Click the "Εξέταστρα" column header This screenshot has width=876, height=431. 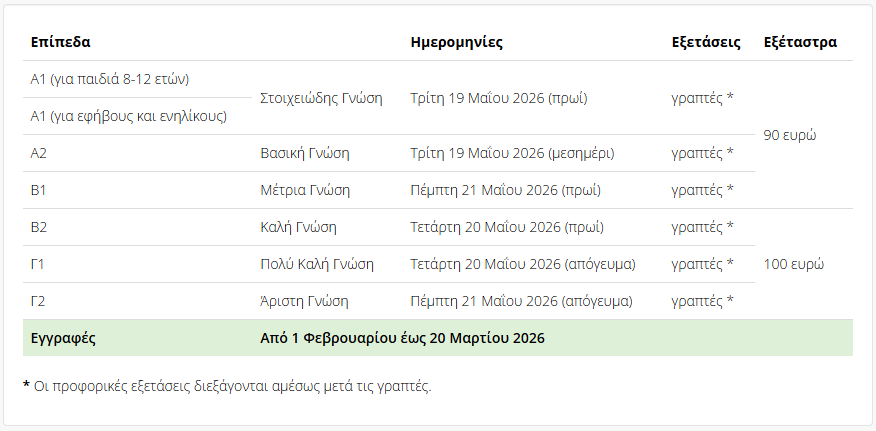click(800, 42)
